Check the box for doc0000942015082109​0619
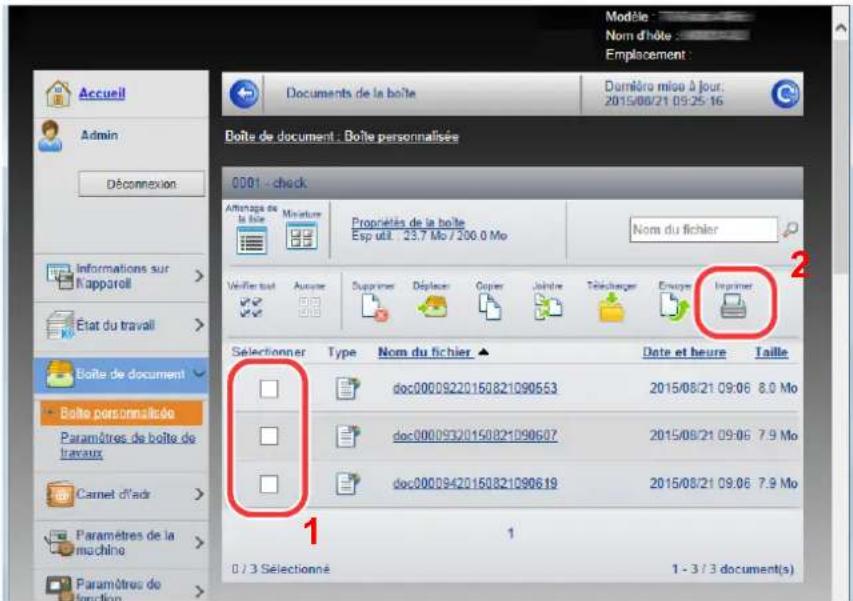The height and width of the screenshot is (601, 853). pyautogui.click(x=269, y=484)
